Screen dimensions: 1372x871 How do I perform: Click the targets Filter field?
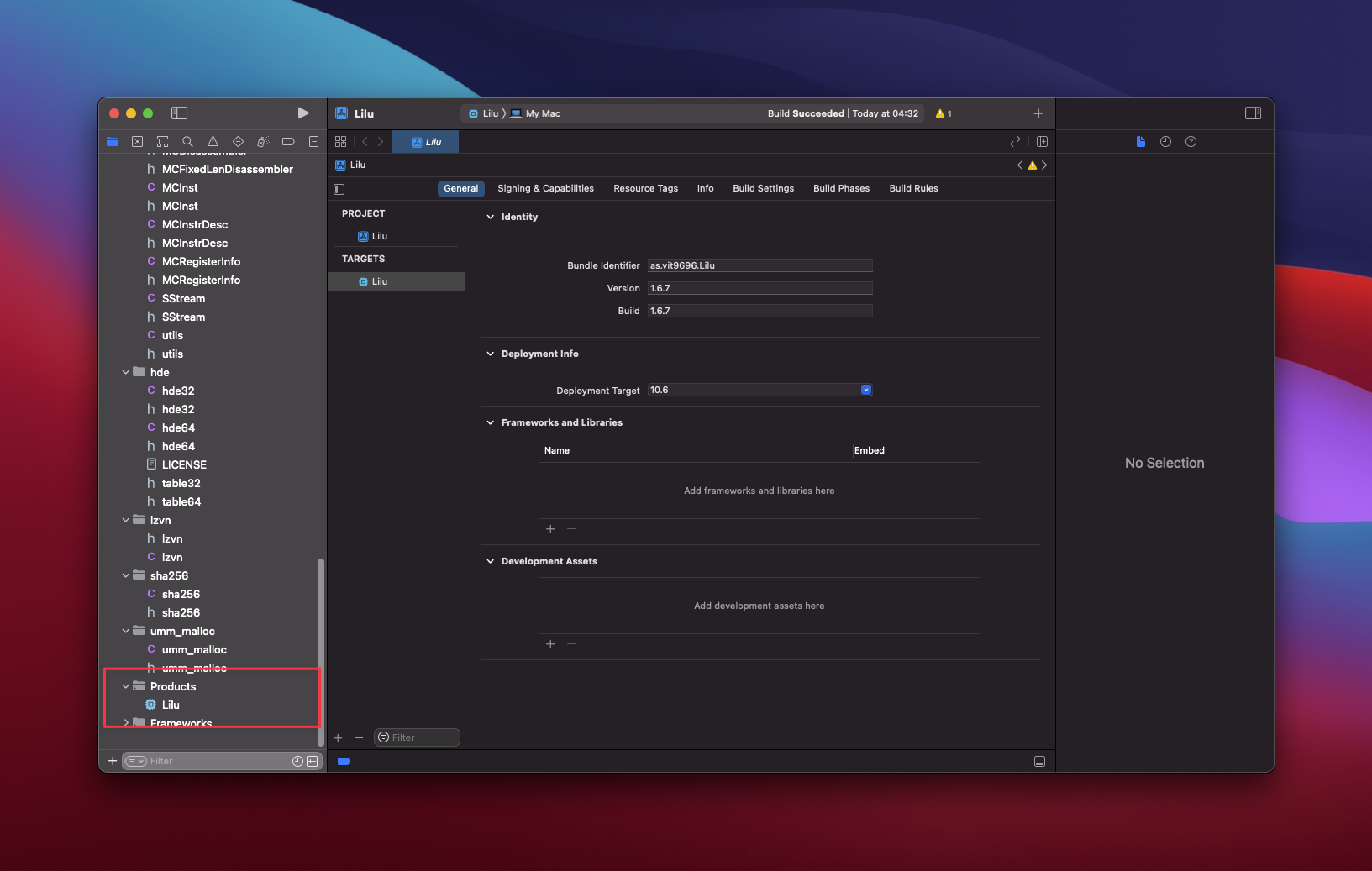[417, 737]
